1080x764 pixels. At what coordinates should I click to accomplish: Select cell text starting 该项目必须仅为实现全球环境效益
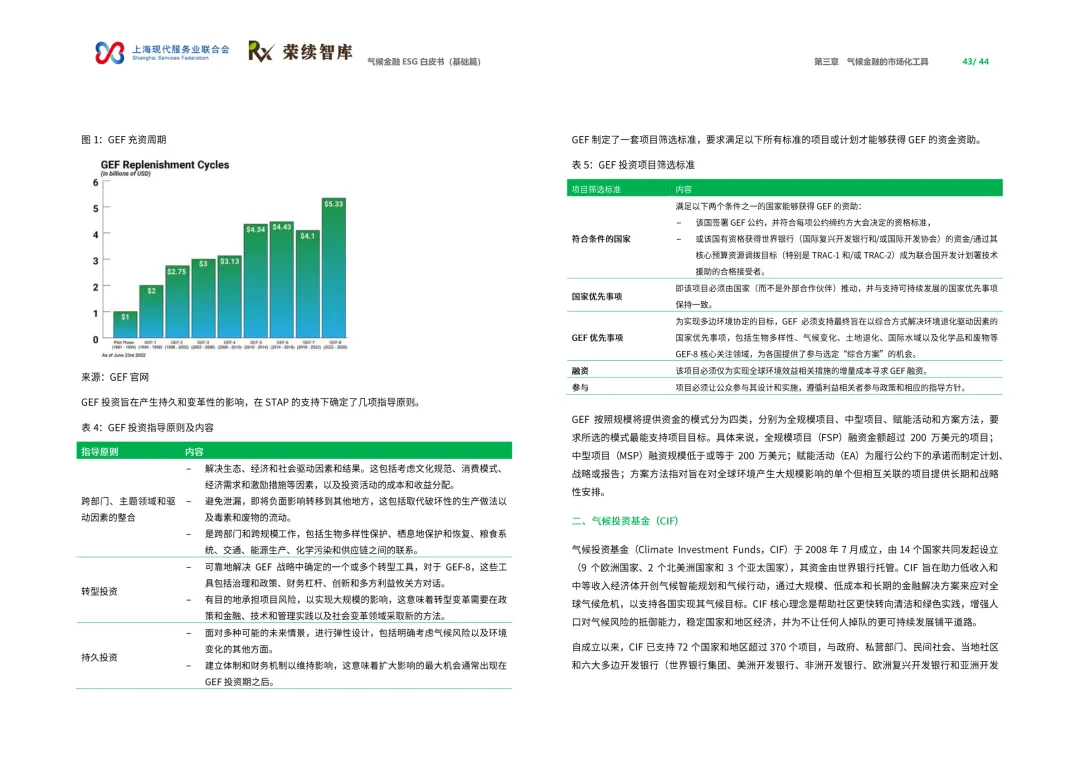click(802, 371)
